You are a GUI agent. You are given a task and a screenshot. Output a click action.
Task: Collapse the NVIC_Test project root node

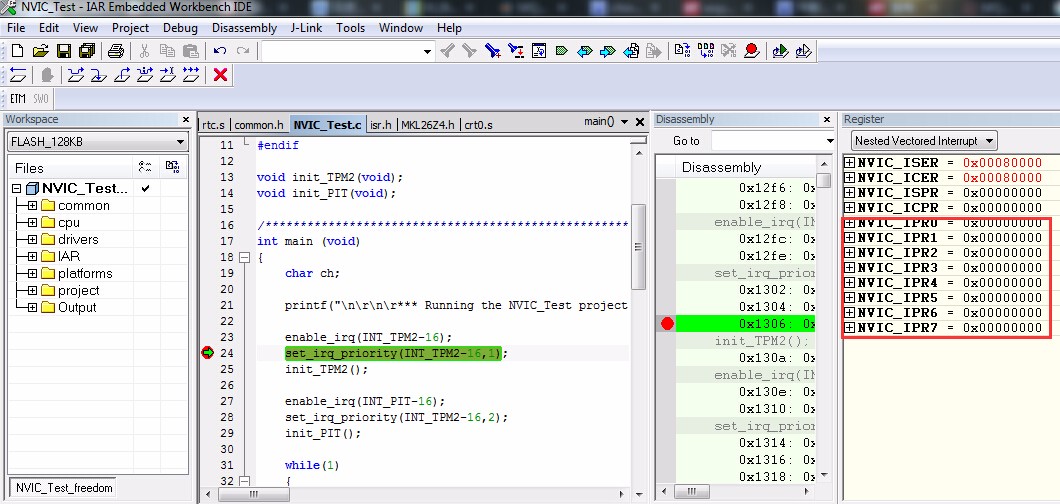(17, 188)
